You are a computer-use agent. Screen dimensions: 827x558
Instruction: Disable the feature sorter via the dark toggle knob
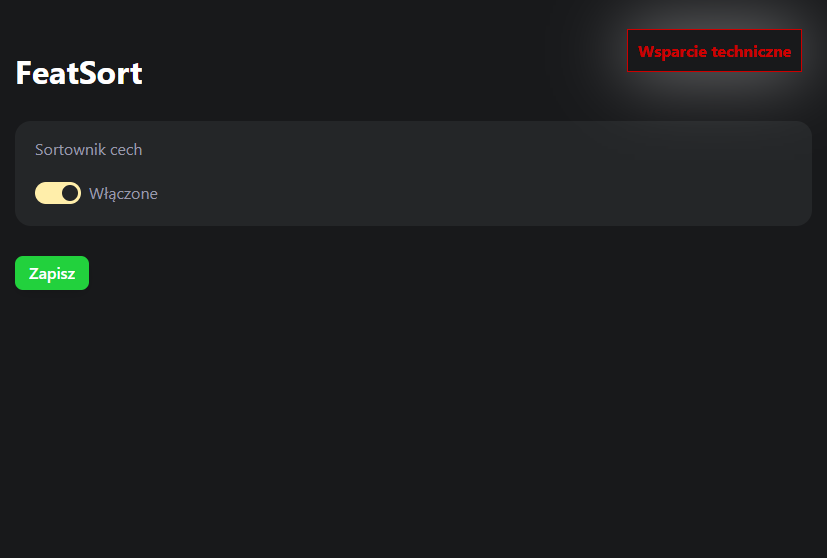(70, 193)
